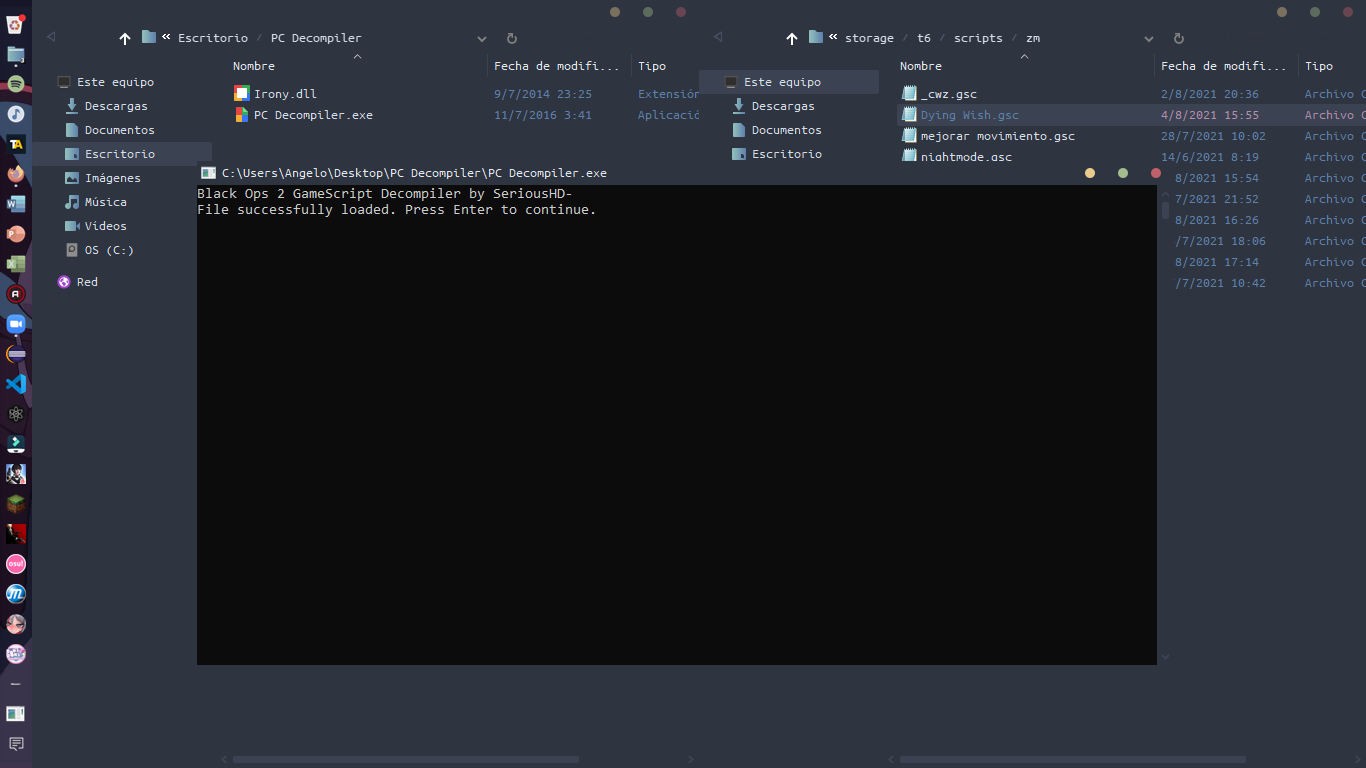Viewport: 1366px width, 768px height.
Task: Go up one folder in the zm window
Action: tap(792, 38)
